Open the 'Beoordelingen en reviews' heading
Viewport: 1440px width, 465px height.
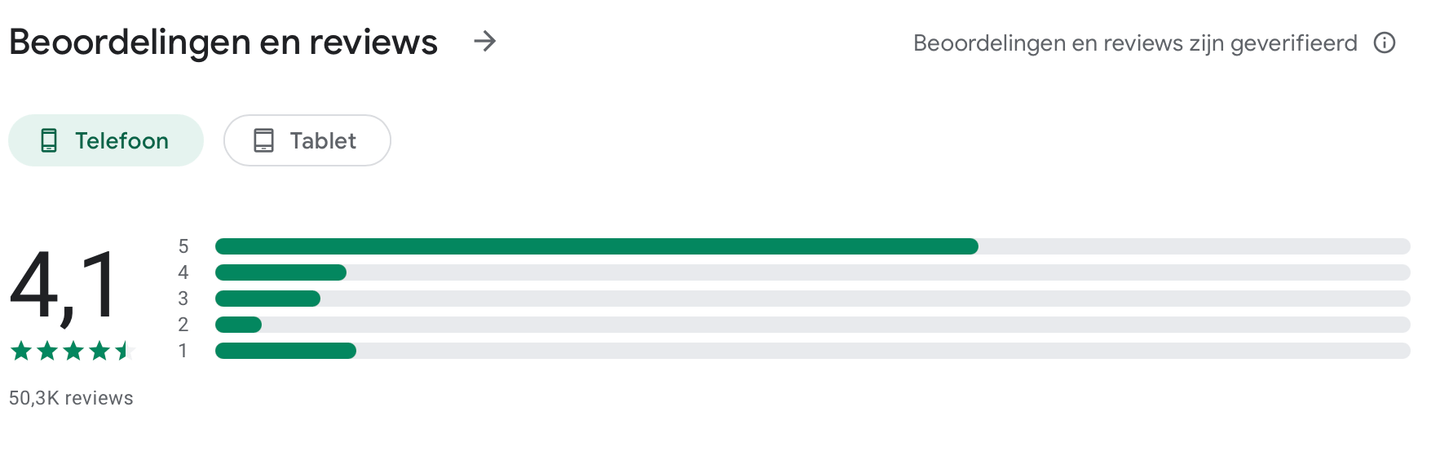(223, 42)
